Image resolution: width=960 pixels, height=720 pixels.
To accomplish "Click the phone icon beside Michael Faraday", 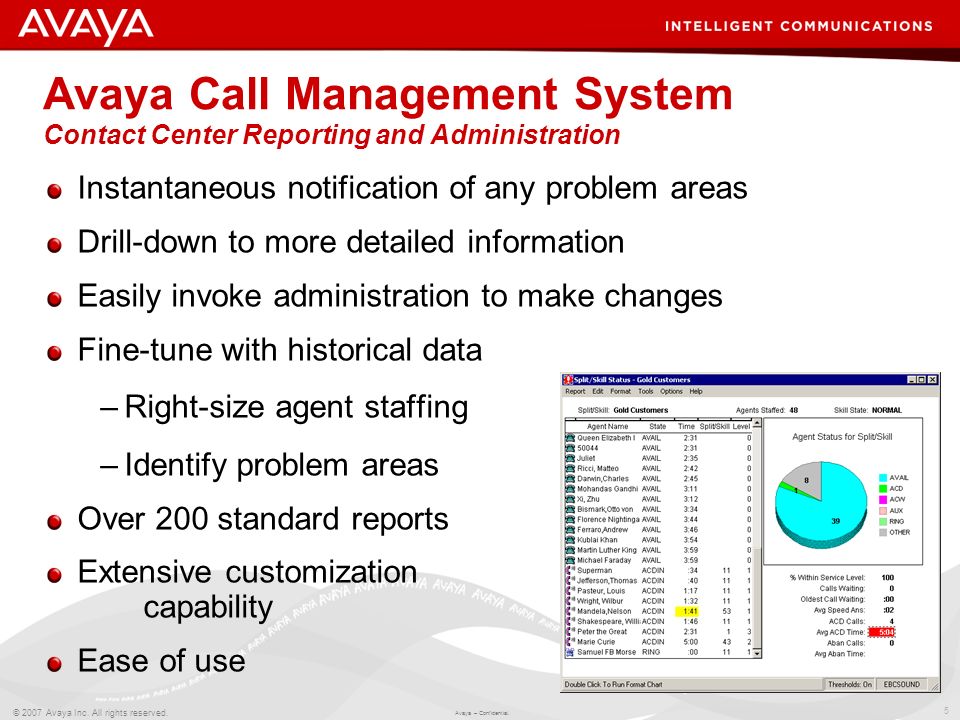I will pyautogui.click(x=570, y=560).
